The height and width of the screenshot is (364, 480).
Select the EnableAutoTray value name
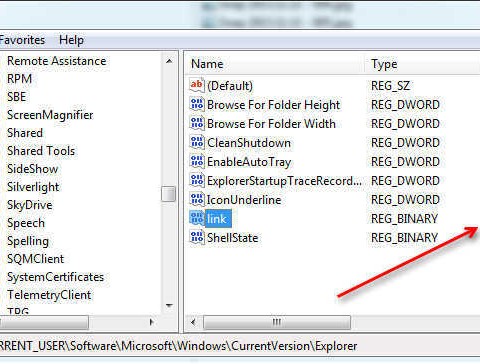pyautogui.click(x=249, y=162)
